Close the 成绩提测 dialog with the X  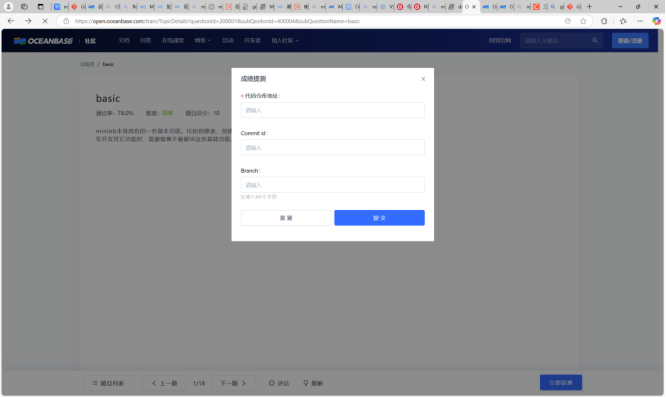[x=423, y=79]
